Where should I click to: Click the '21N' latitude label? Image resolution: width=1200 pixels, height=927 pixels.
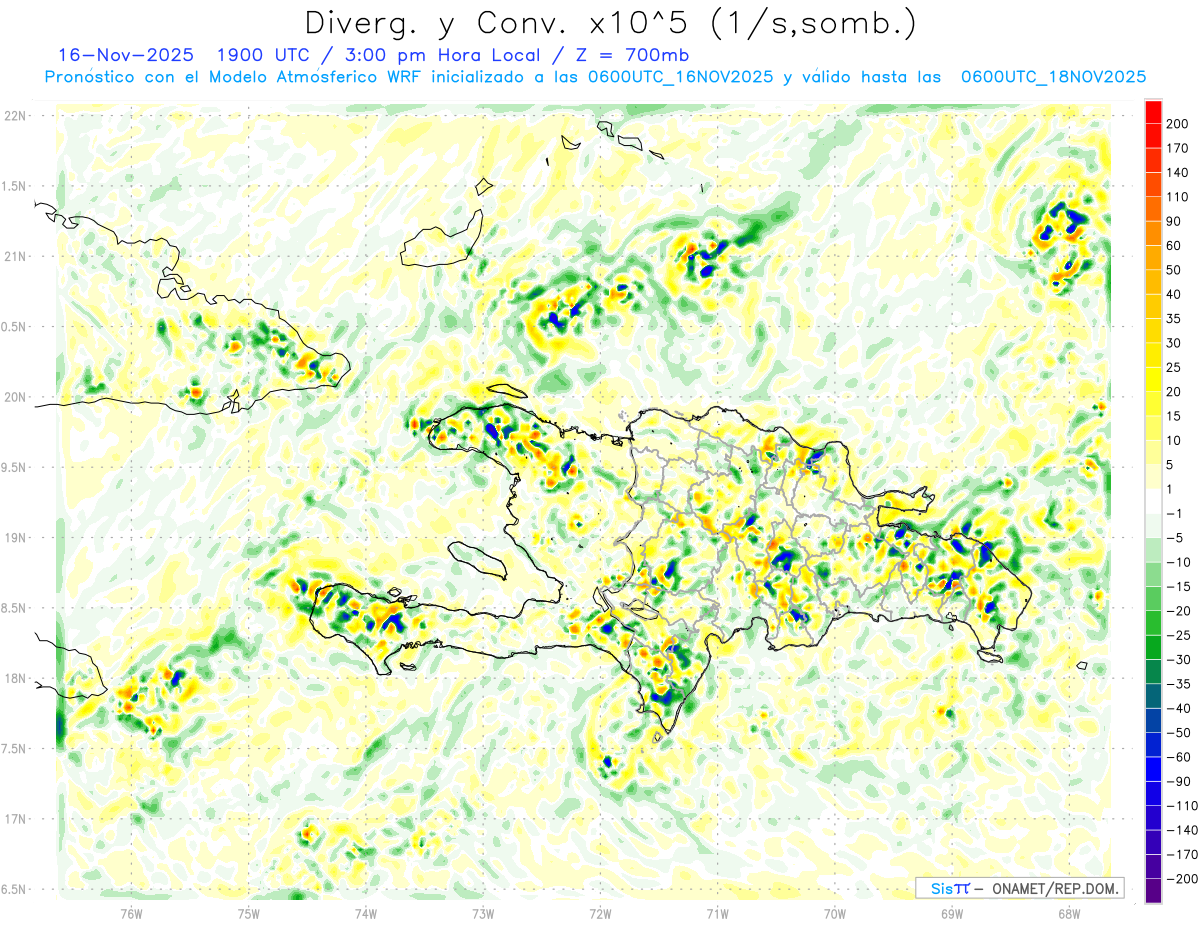click(16, 256)
